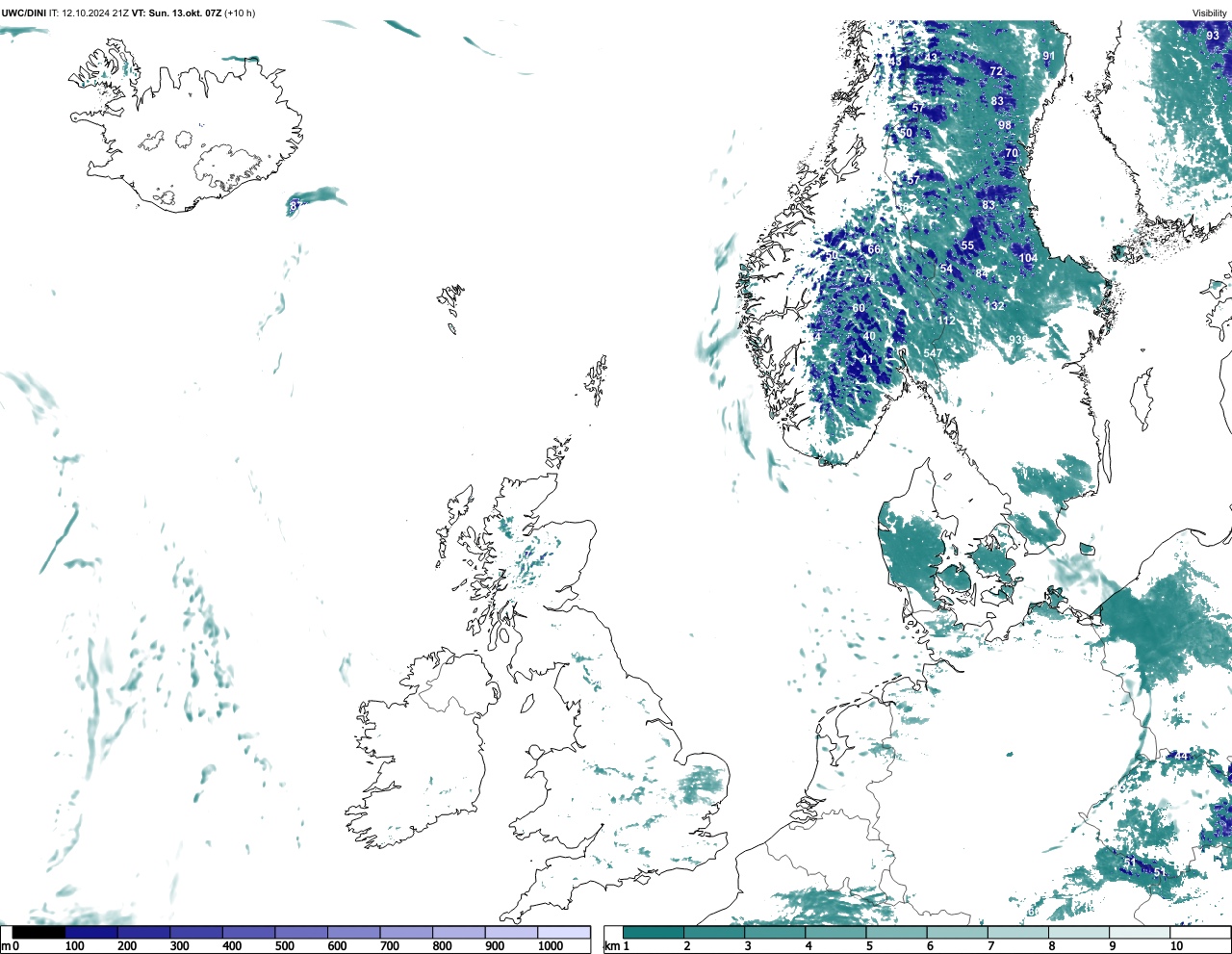Click the '55' visibility value

coord(967,245)
